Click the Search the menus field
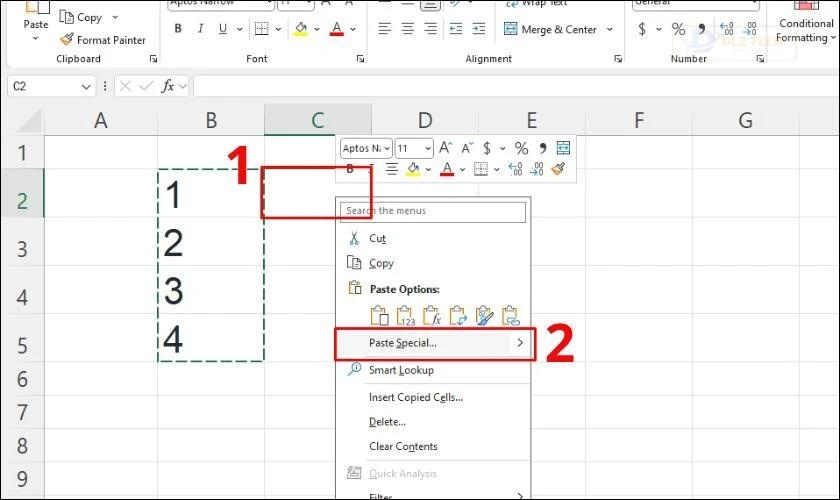 [x=434, y=211]
